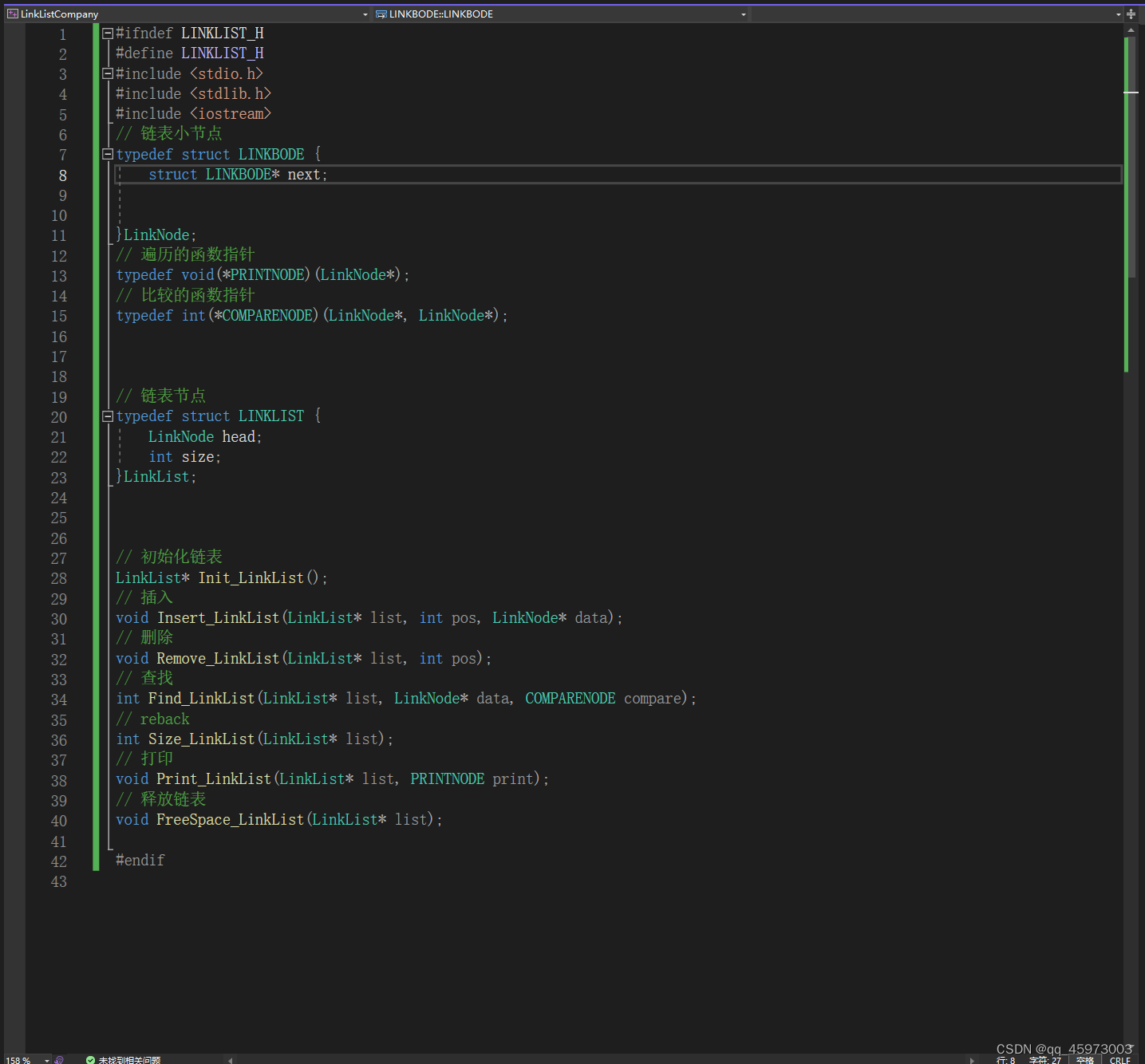This screenshot has width=1145, height=1064.
Task: Click line number 20 in the gutter
Action: pyautogui.click(x=59, y=417)
